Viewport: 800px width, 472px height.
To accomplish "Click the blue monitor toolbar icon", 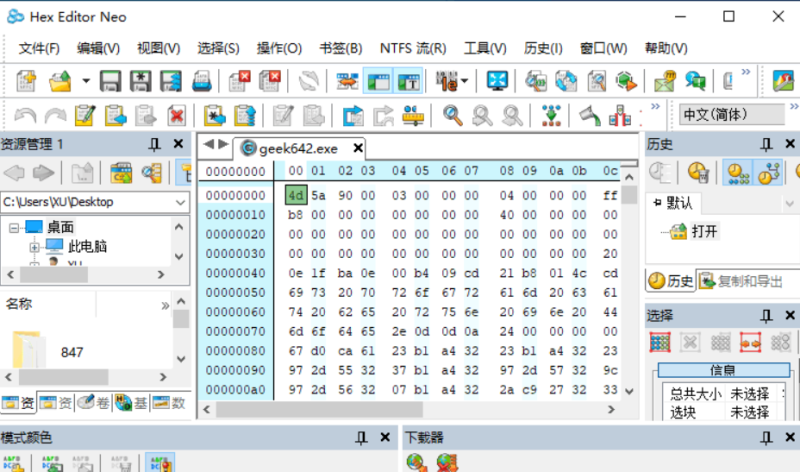I will click(497, 81).
